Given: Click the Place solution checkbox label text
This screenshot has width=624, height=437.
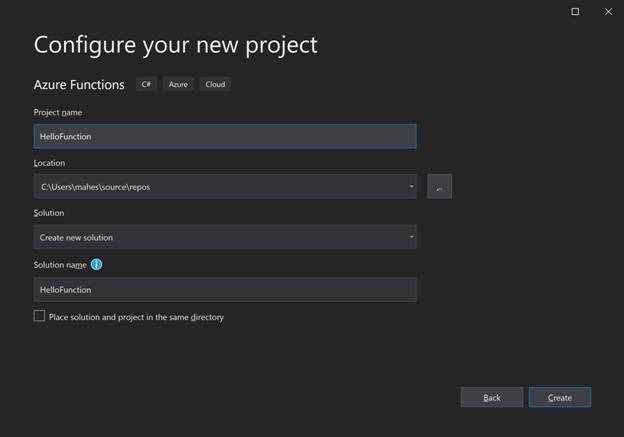Looking at the screenshot, I should 136,317.
